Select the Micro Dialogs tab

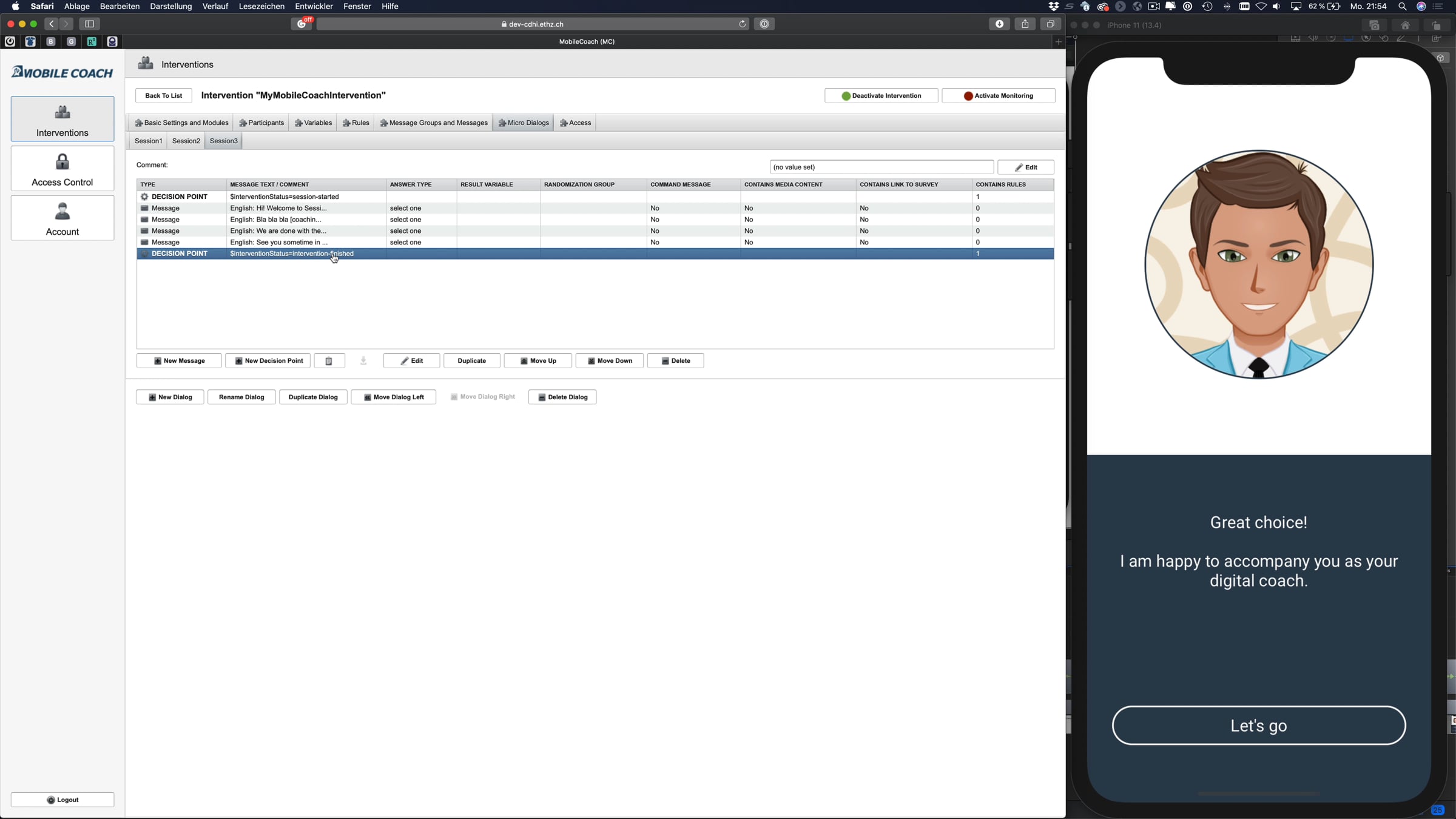pyautogui.click(x=524, y=123)
